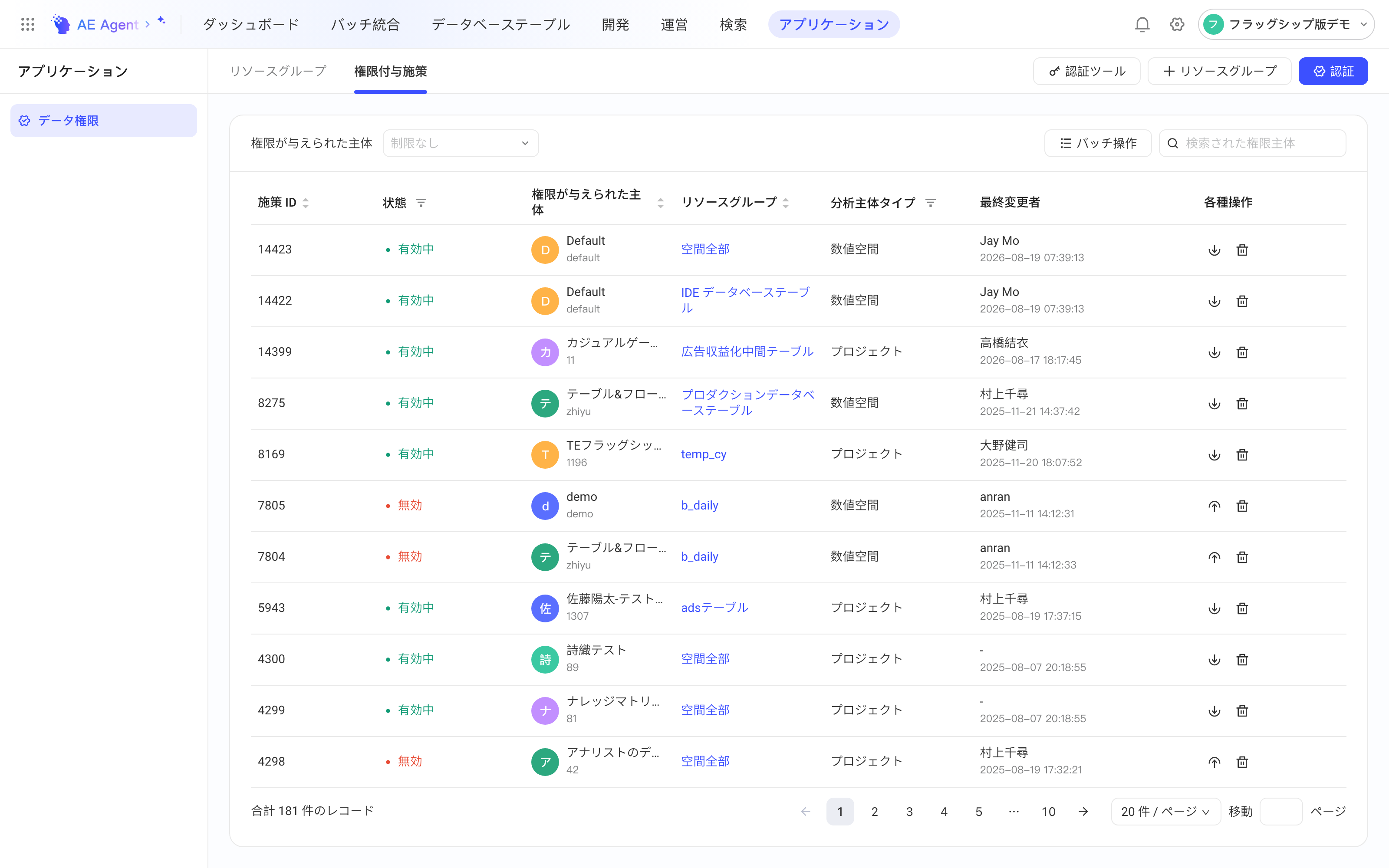Change the 20 件 / ページ page size
The height and width of the screenshot is (868, 1389).
(1165, 812)
